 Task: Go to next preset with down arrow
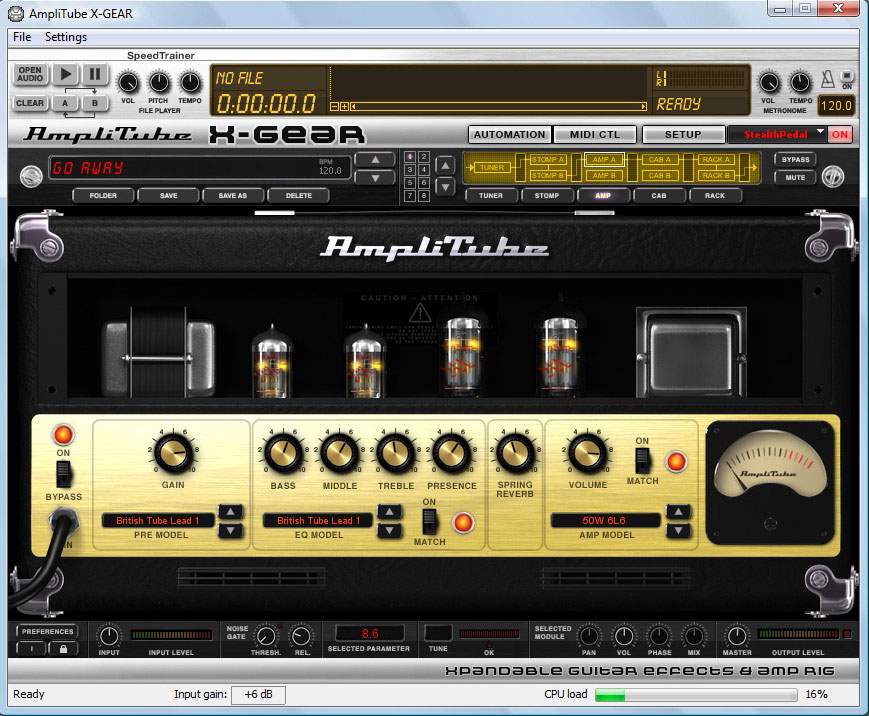375,178
